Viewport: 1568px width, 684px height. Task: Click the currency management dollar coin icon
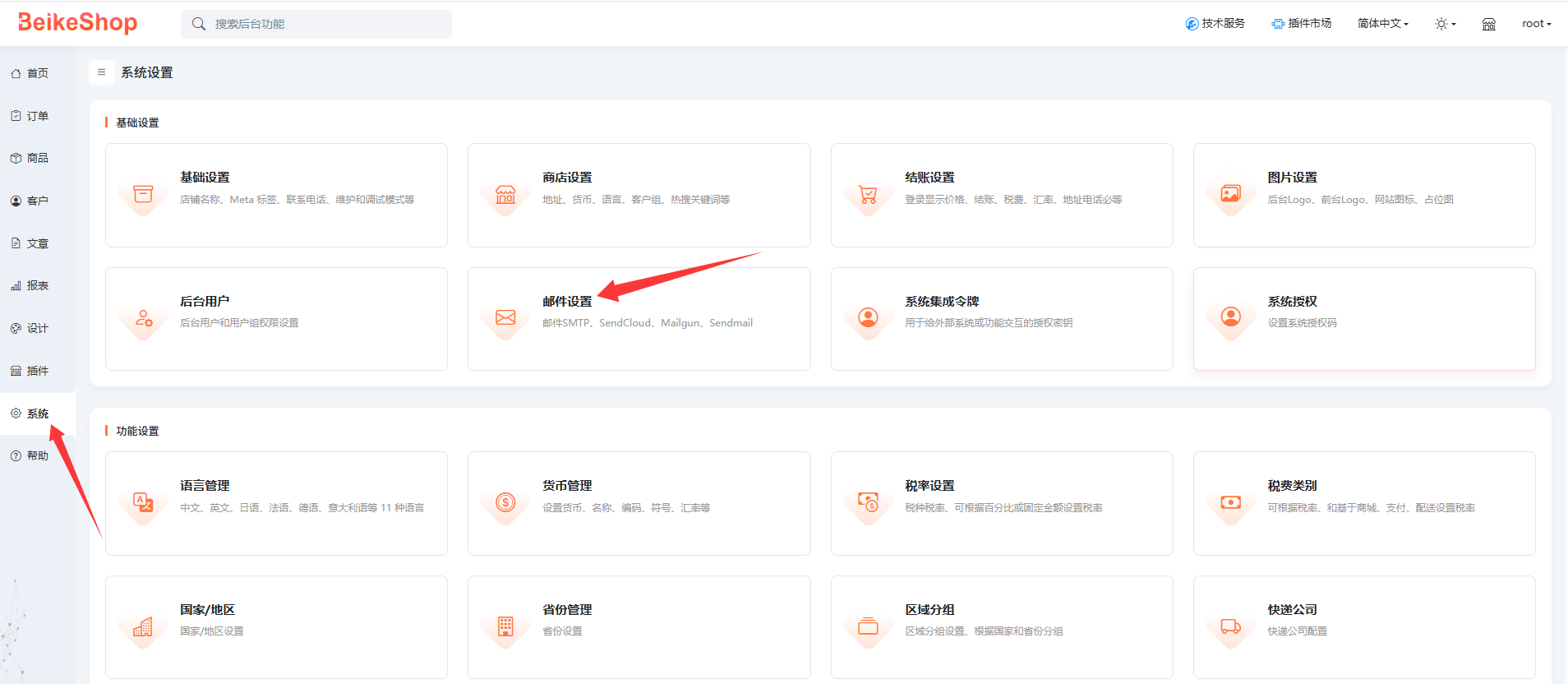[505, 502]
